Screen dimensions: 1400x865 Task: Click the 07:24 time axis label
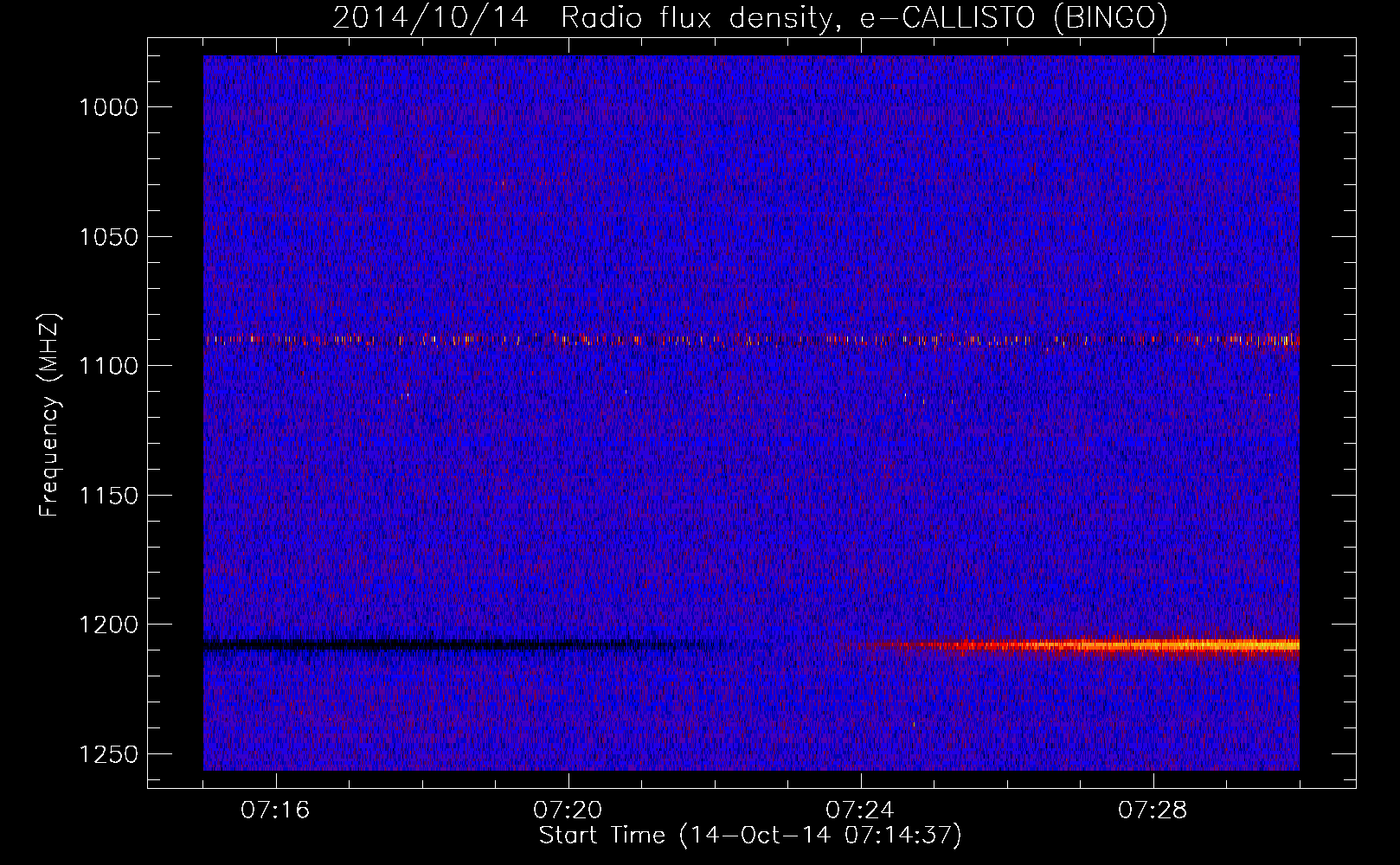(x=860, y=811)
